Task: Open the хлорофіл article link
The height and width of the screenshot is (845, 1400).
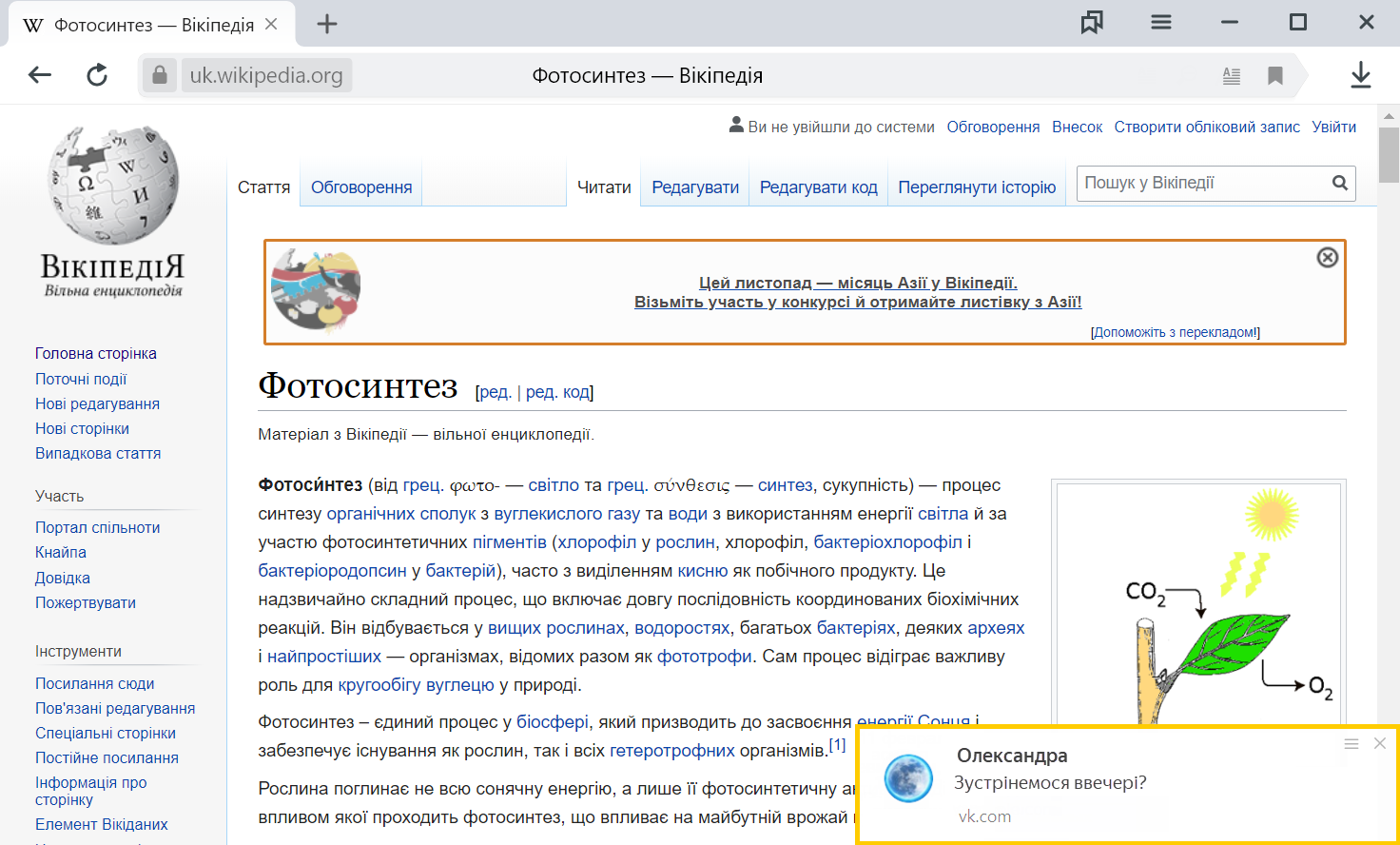Action: 596,541
